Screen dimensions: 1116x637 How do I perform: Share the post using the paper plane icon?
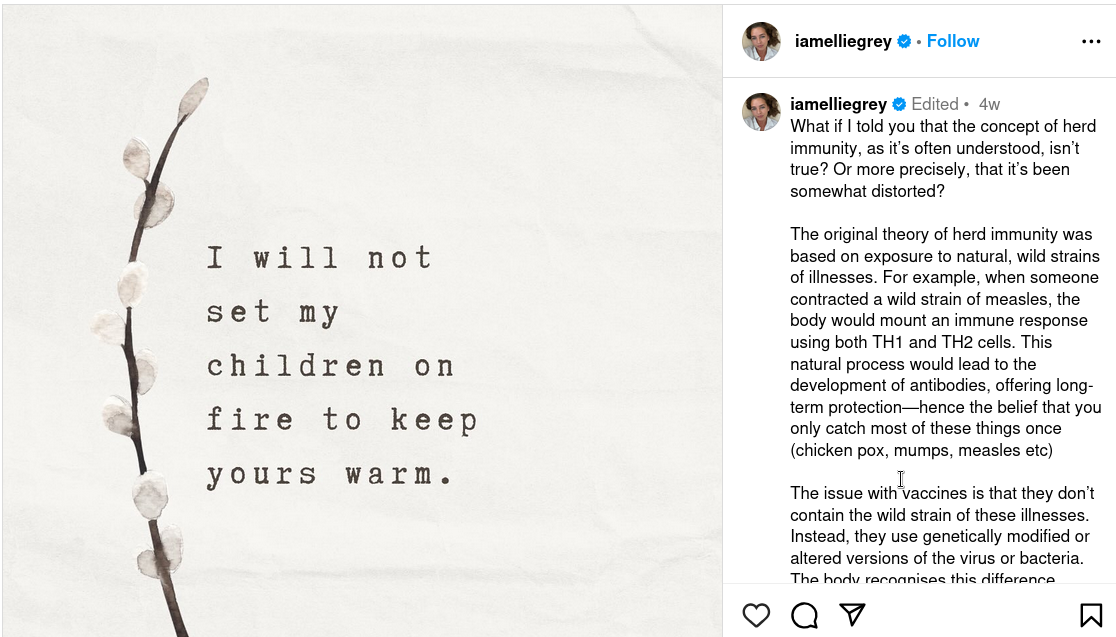[x=852, y=614]
